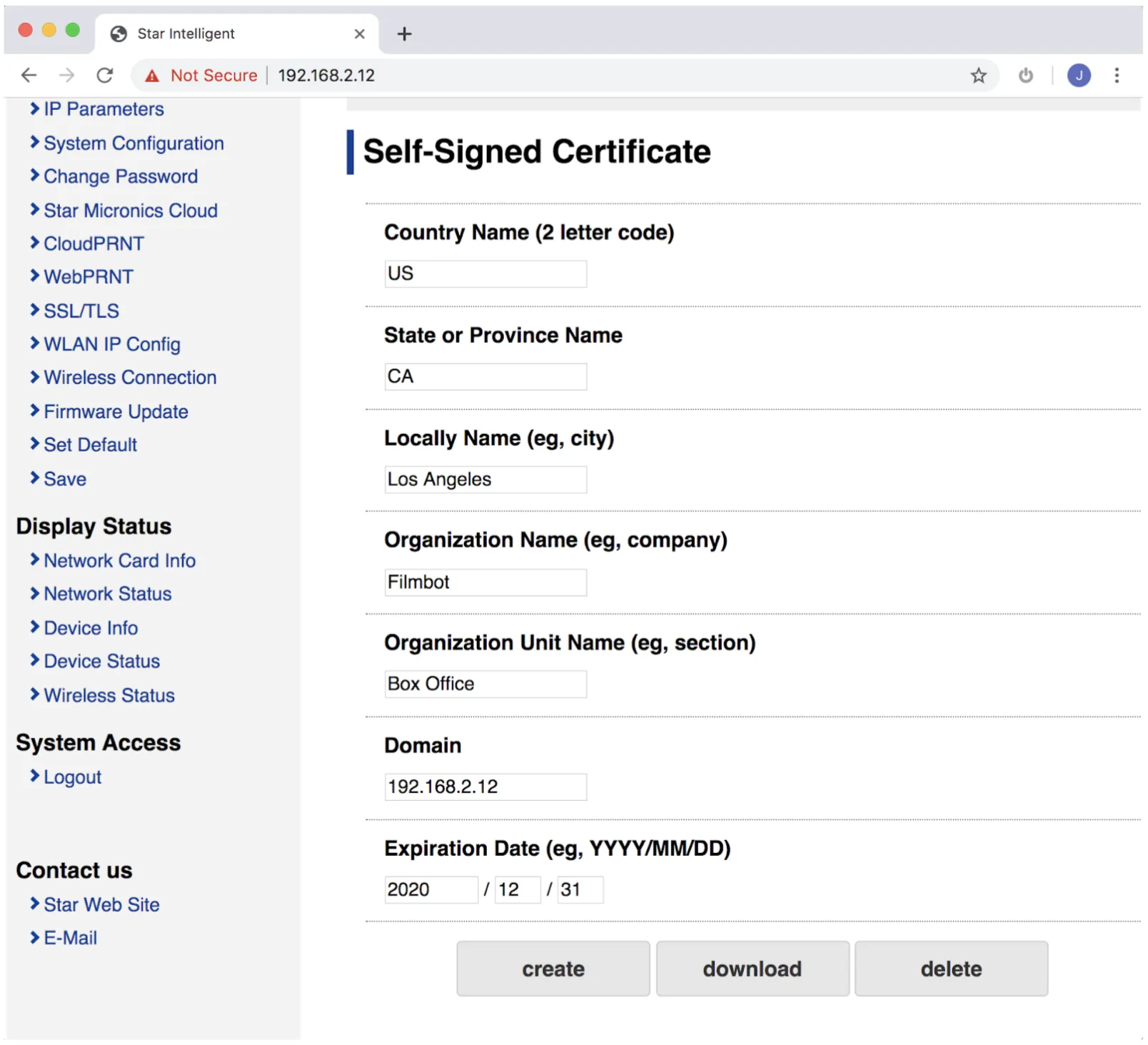The image size is (1148, 1045).
Task: Click the download button
Action: (x=752, y=969)
